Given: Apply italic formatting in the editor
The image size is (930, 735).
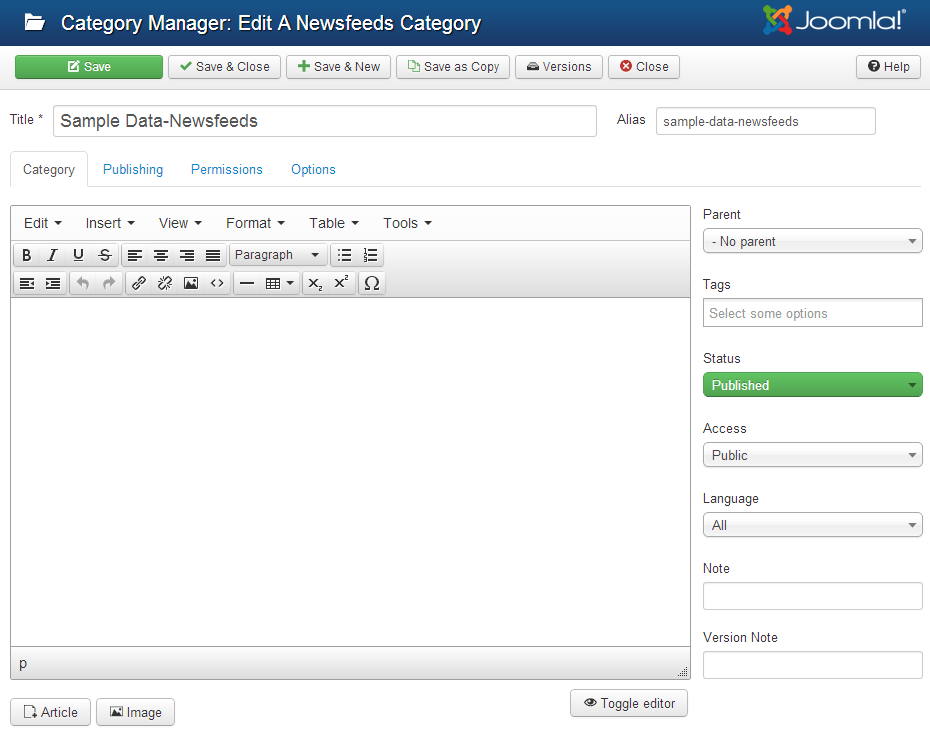Looking at the screenshot, I should (x=52, y=255).
